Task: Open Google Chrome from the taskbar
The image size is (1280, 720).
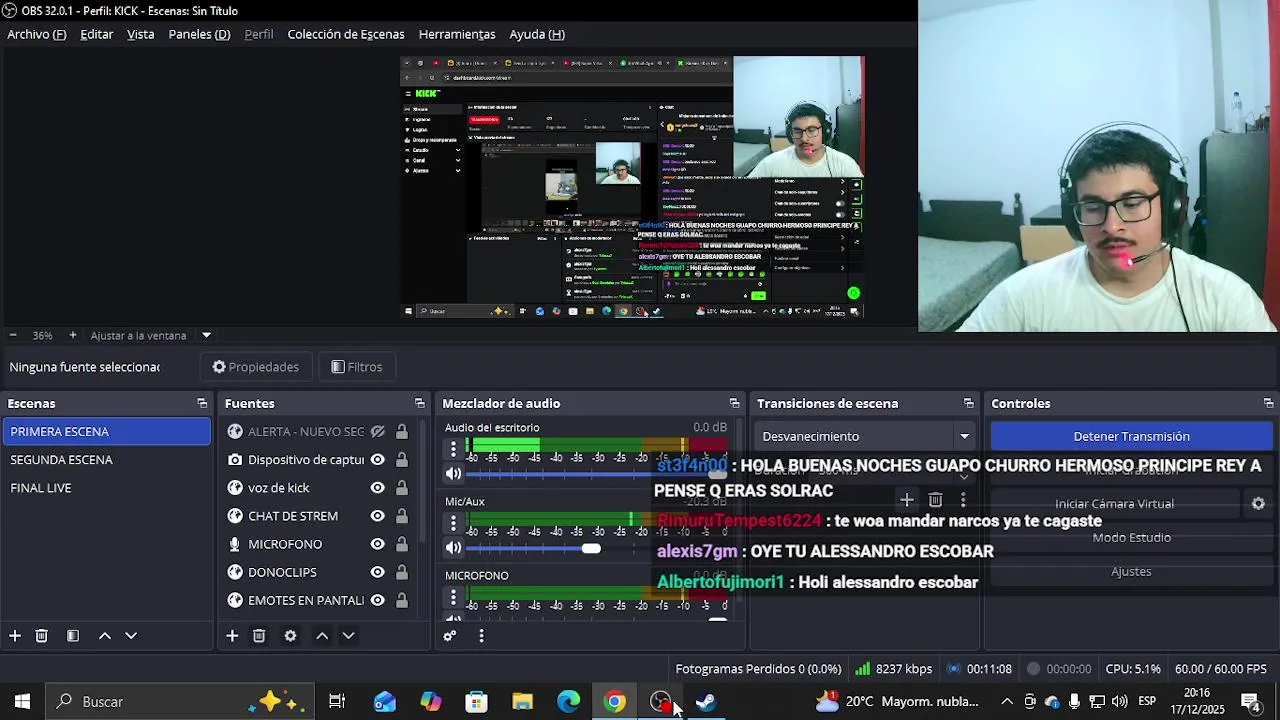Action: (x=615, y=702)
